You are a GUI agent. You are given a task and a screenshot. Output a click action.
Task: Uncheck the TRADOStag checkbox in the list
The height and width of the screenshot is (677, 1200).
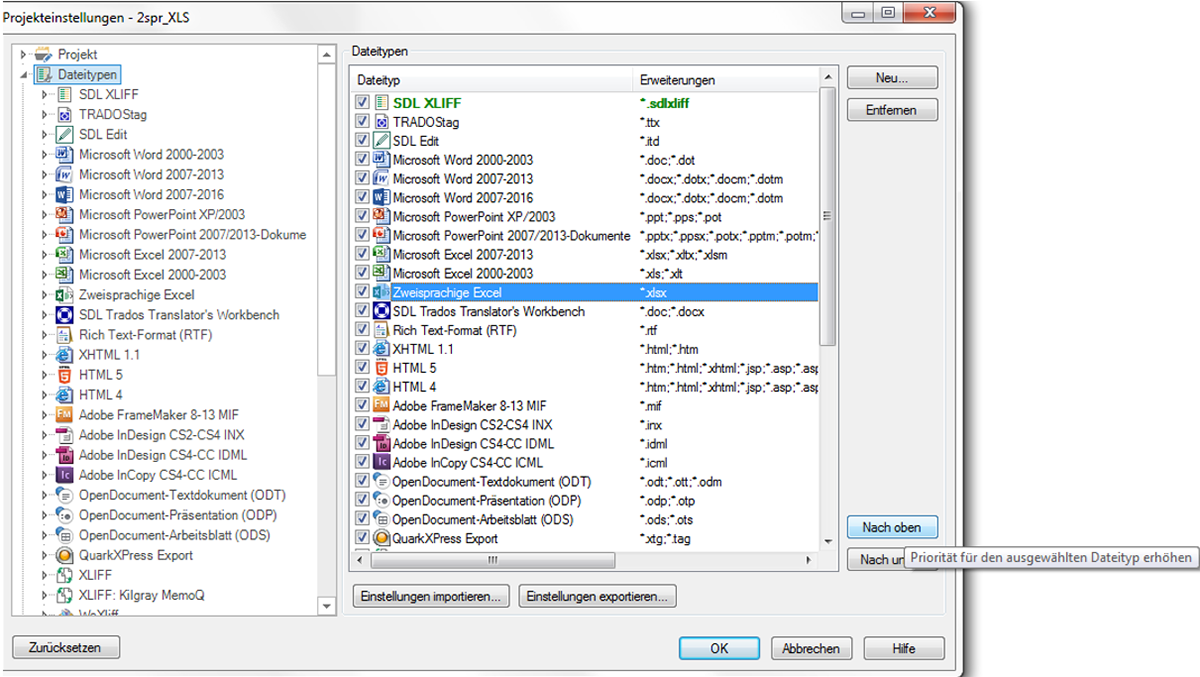tap(362, 122)
